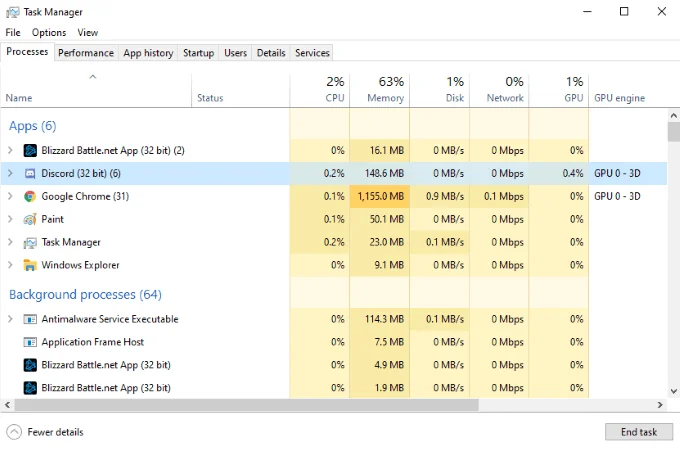Click the Blizzard Battle.net icon under Apps
This screenshot has width=680, height=452.
[30, 150]
